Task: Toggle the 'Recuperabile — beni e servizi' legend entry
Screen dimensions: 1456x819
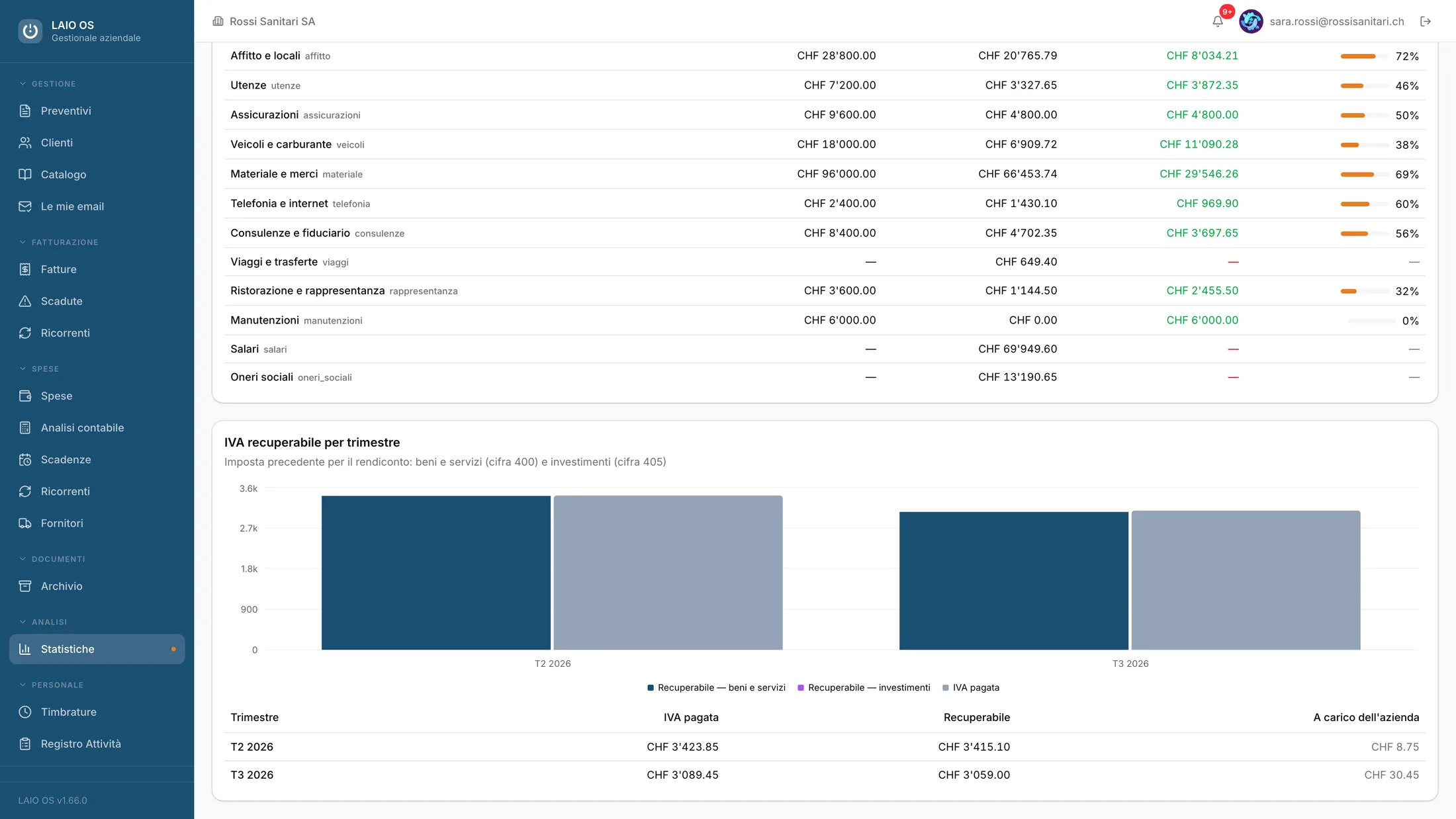Action: (716, 687)
